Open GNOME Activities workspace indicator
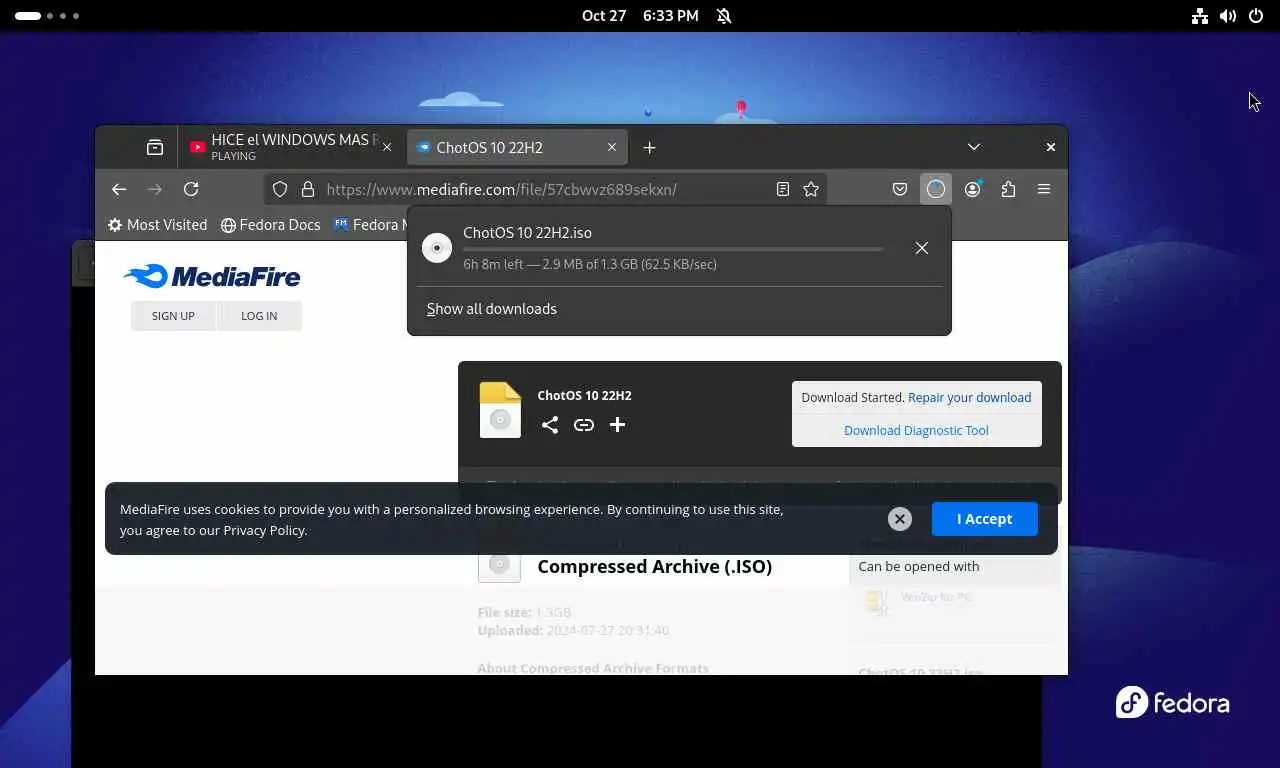The image size is (1280, 768). (47, 16)
